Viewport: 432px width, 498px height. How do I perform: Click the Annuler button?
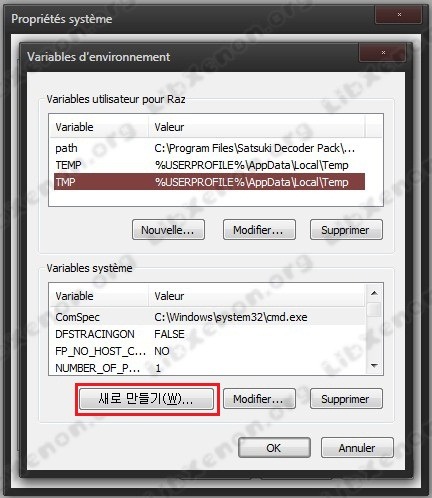357,448
